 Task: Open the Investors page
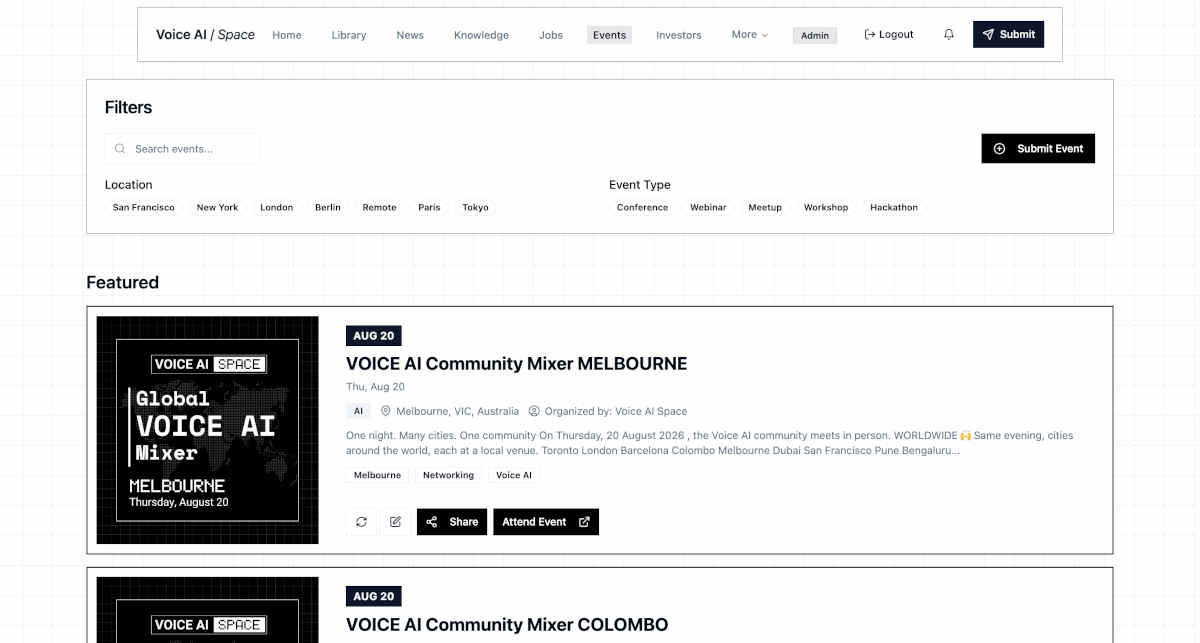[x=679, y=35]
